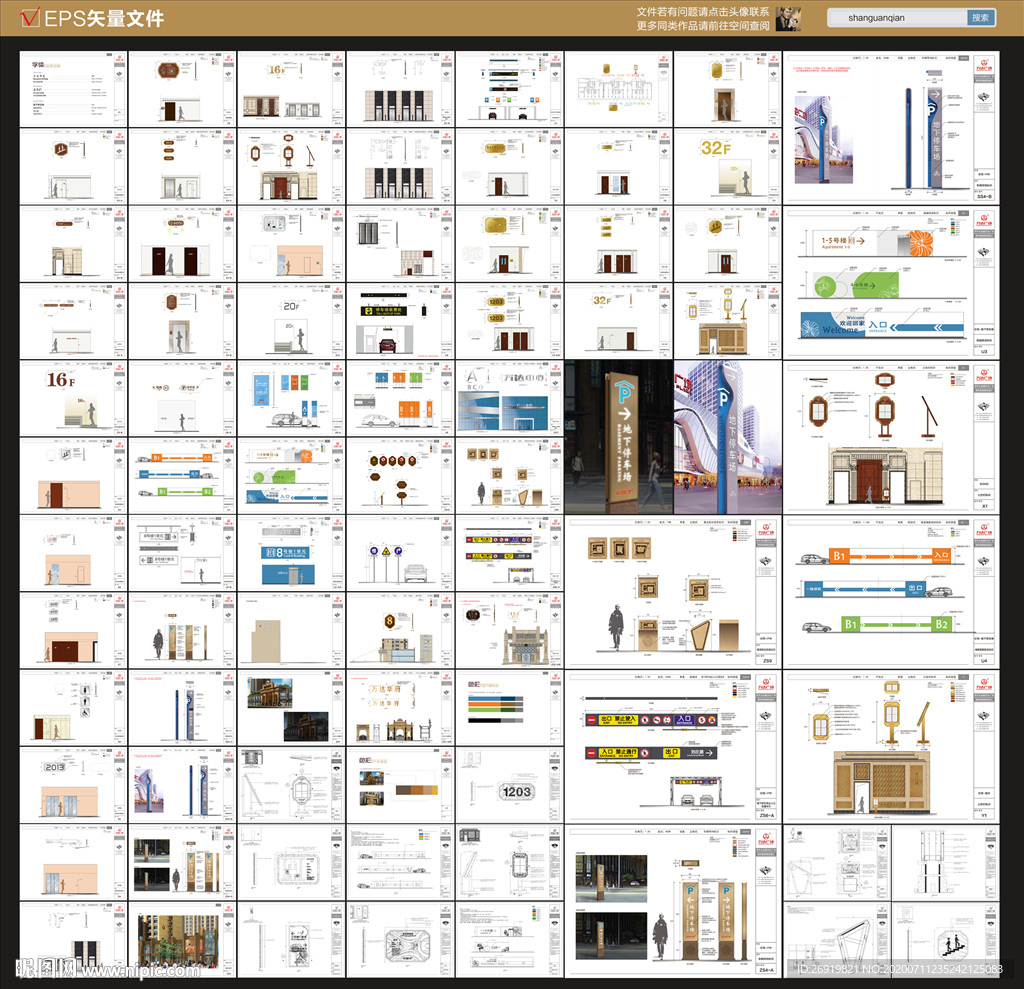Open the apartment building rendering thumbnail
Image resolution: width=1024 pixels, height=989 pixels.
click(182, 939)
